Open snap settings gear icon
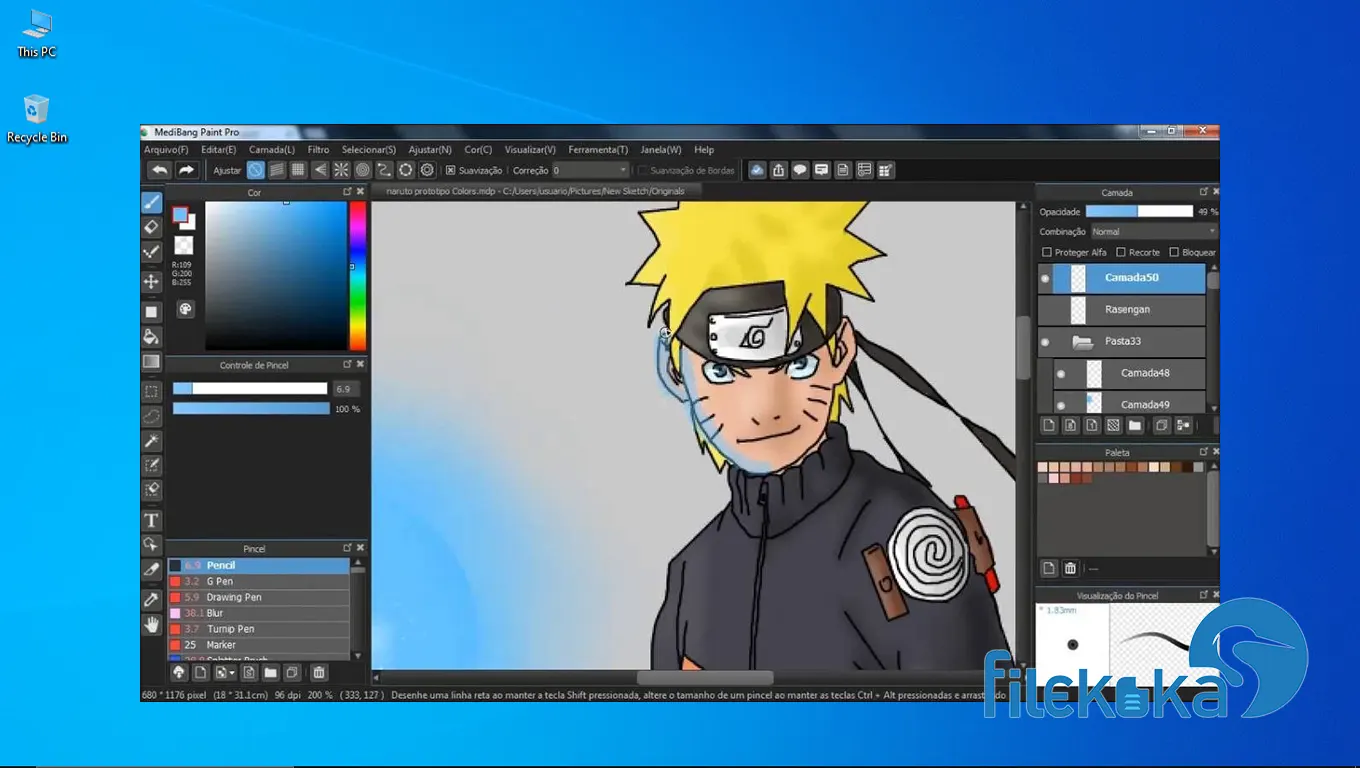This screenshot has height=768, width=1360. 427,170
